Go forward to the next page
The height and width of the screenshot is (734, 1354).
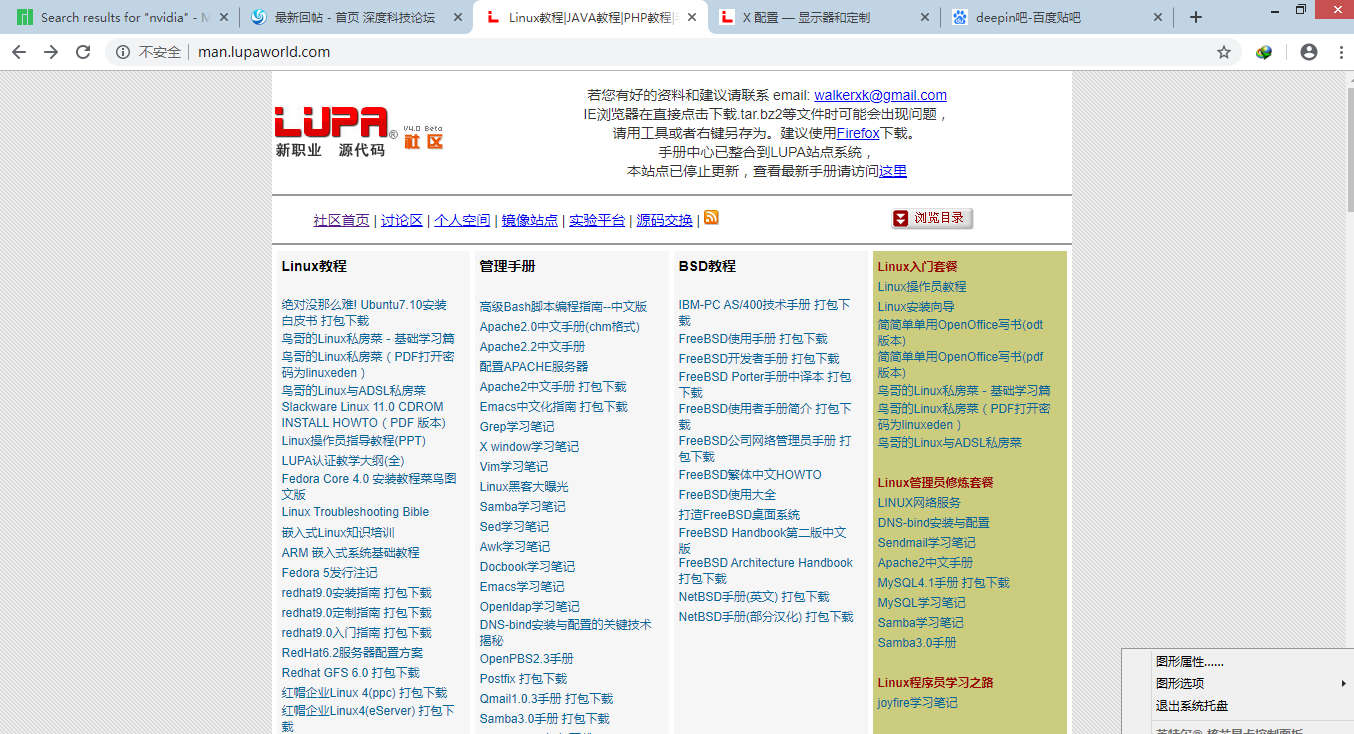tap(51, 52)
